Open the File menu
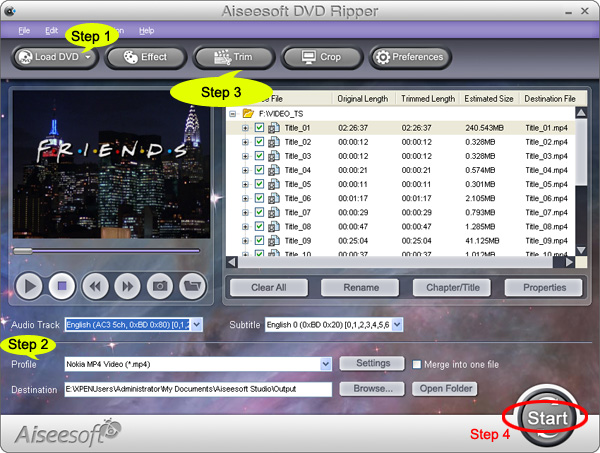 point(24,31)
